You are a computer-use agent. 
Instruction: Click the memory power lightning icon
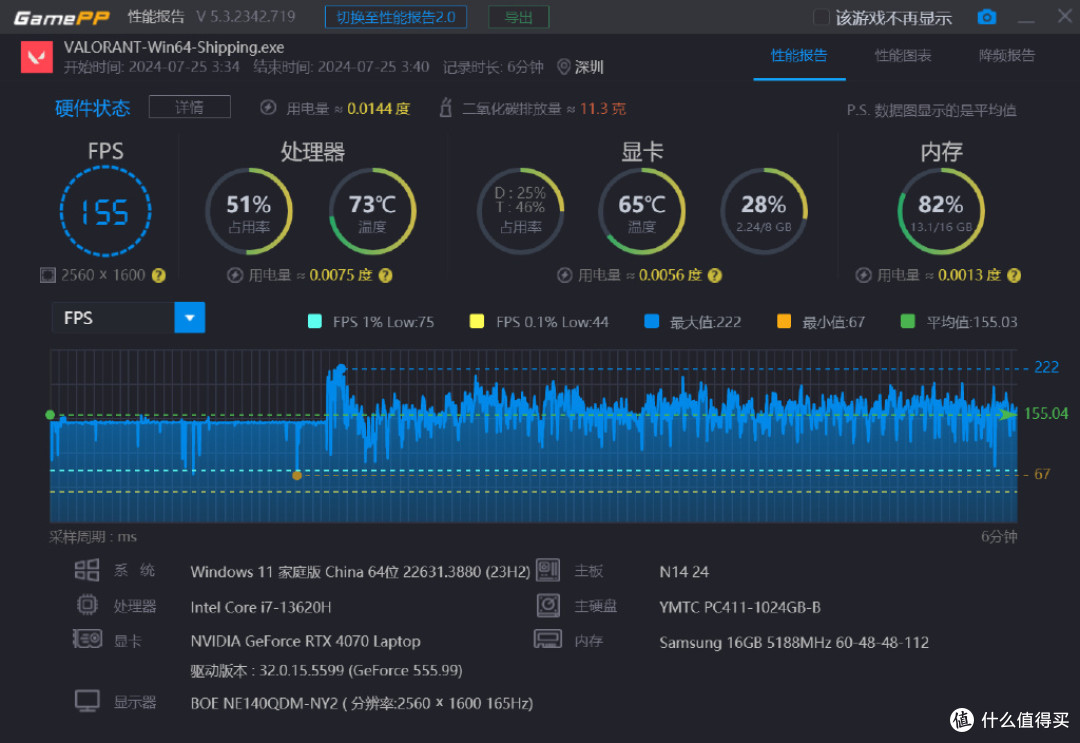coord(863,275)
